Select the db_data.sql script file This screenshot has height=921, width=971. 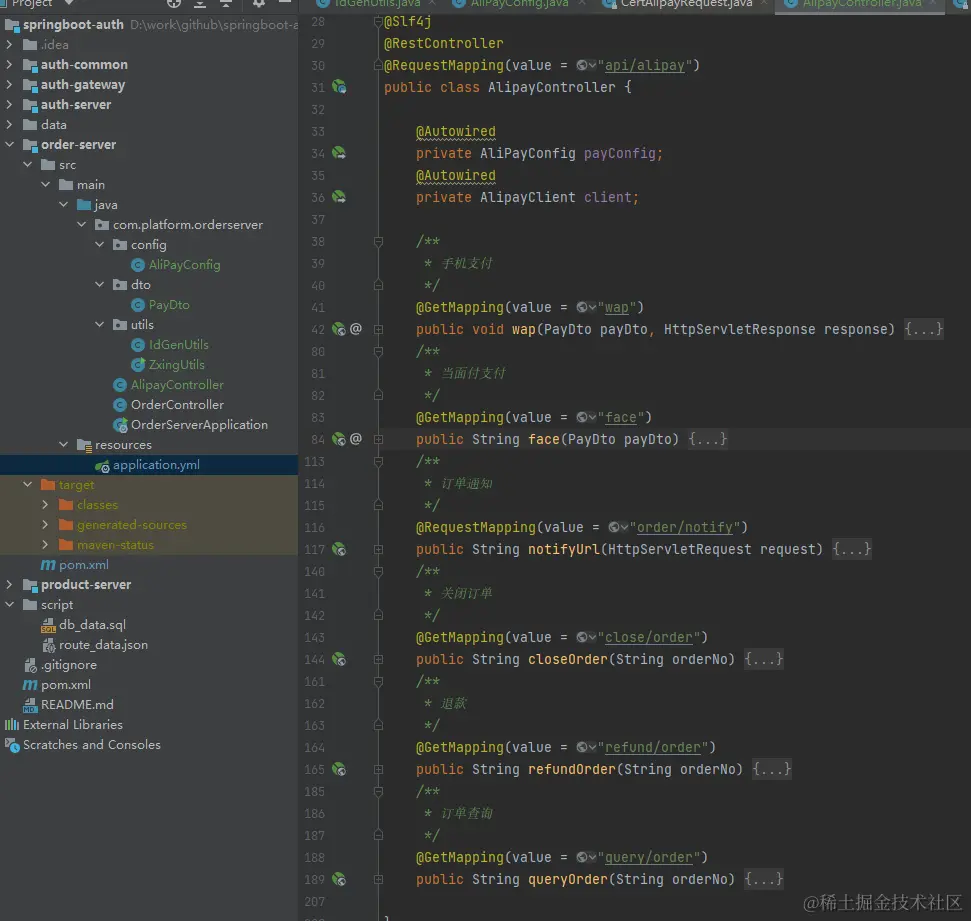(92, 625)
